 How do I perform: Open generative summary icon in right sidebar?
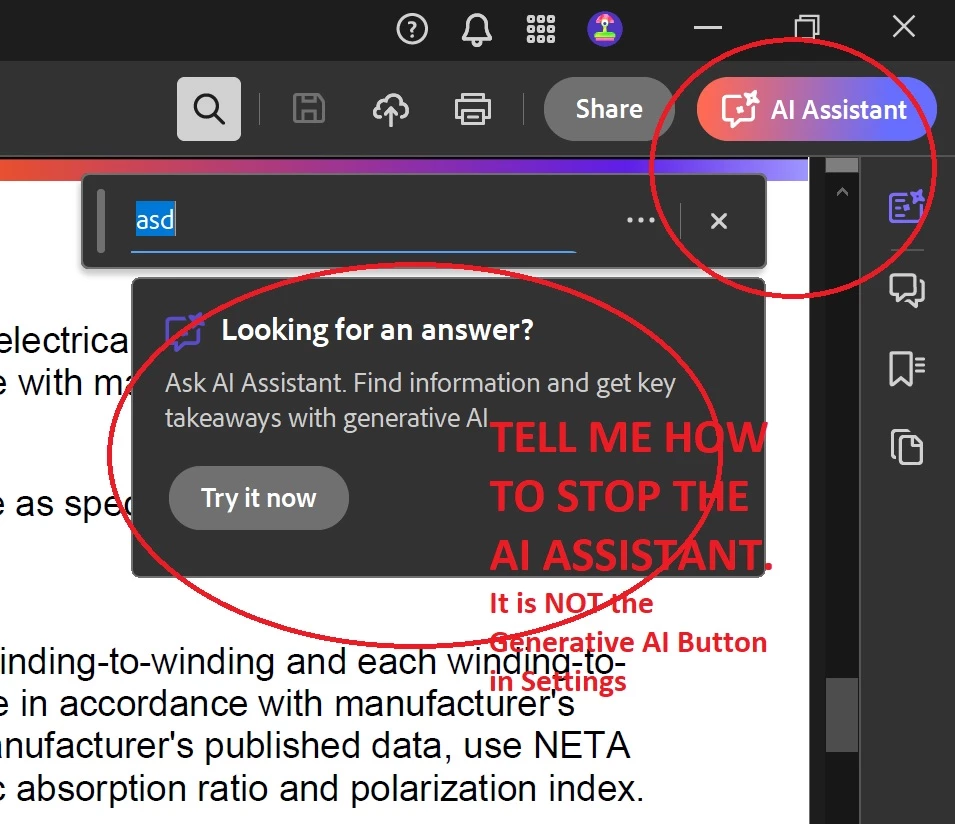coord(906,206)
